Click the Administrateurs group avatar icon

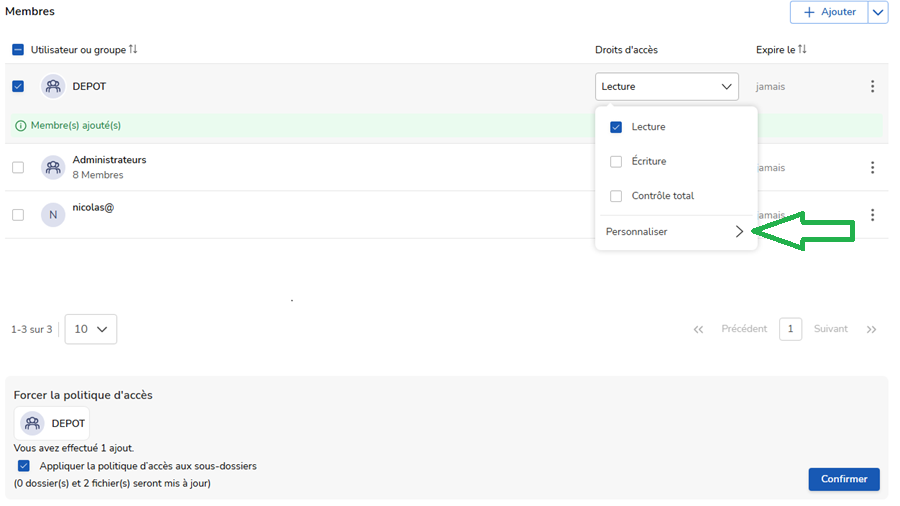tap(53, 168)
